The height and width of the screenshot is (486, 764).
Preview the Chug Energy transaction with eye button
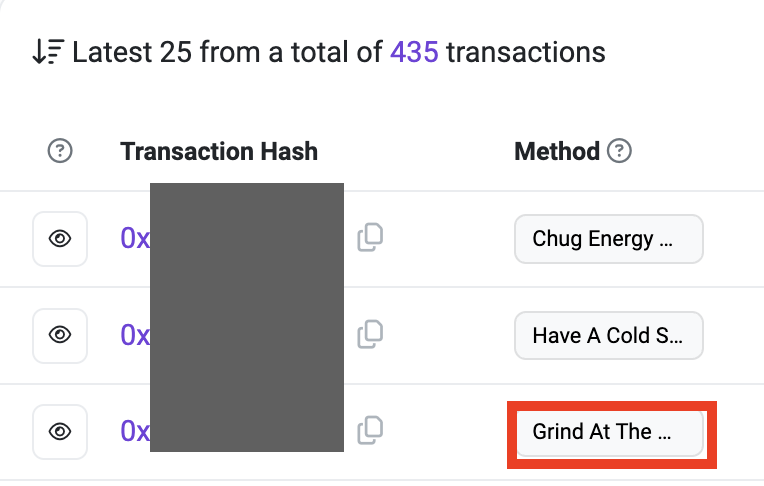coord(60,239)
